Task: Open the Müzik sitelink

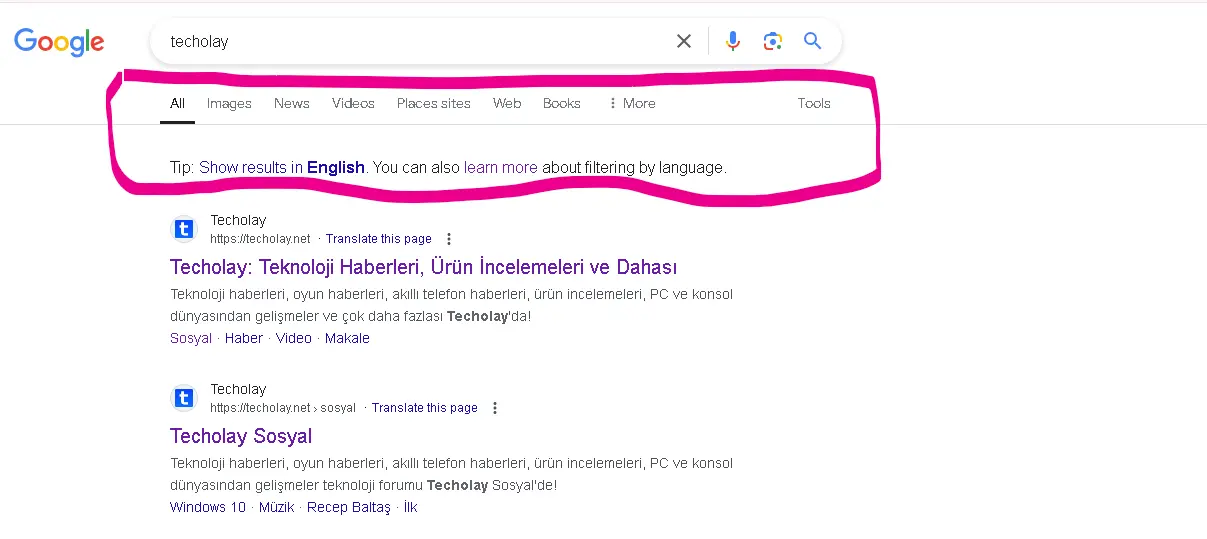Action: 277,507
